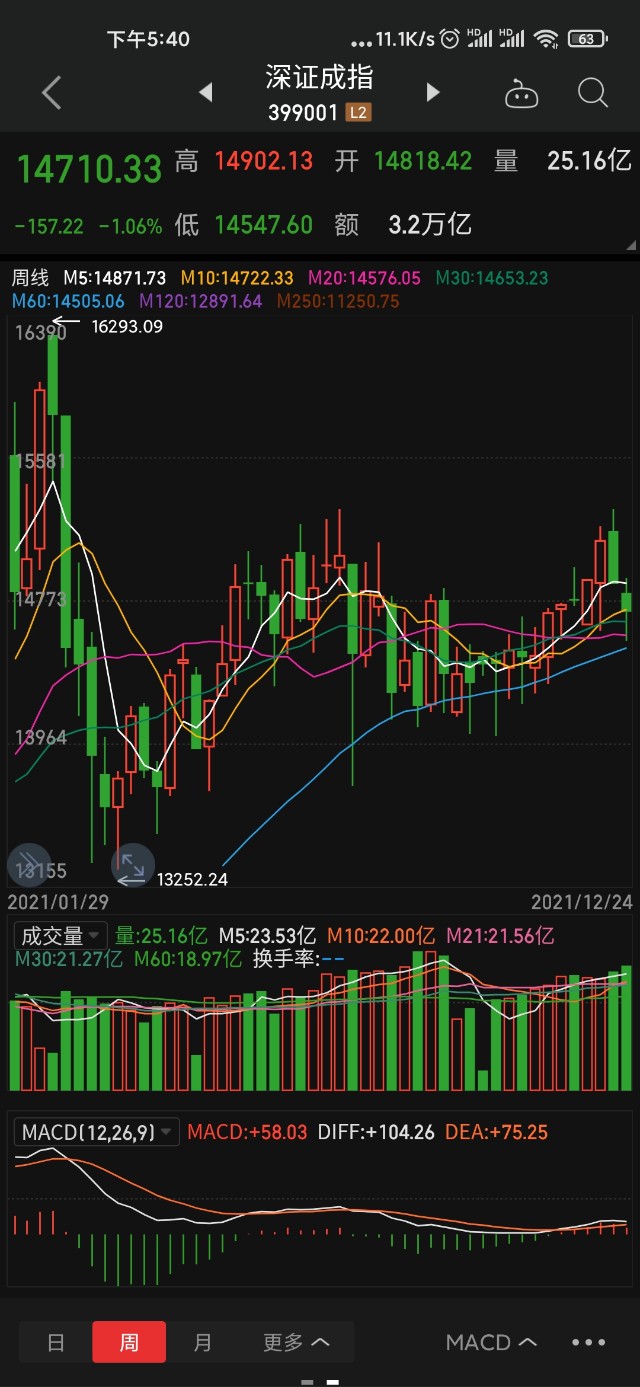Image resolution: width=640 pixels, height=1387 pixels.
Task: Tap the MACD:+58.03 value
Action: coord(247,1132)
